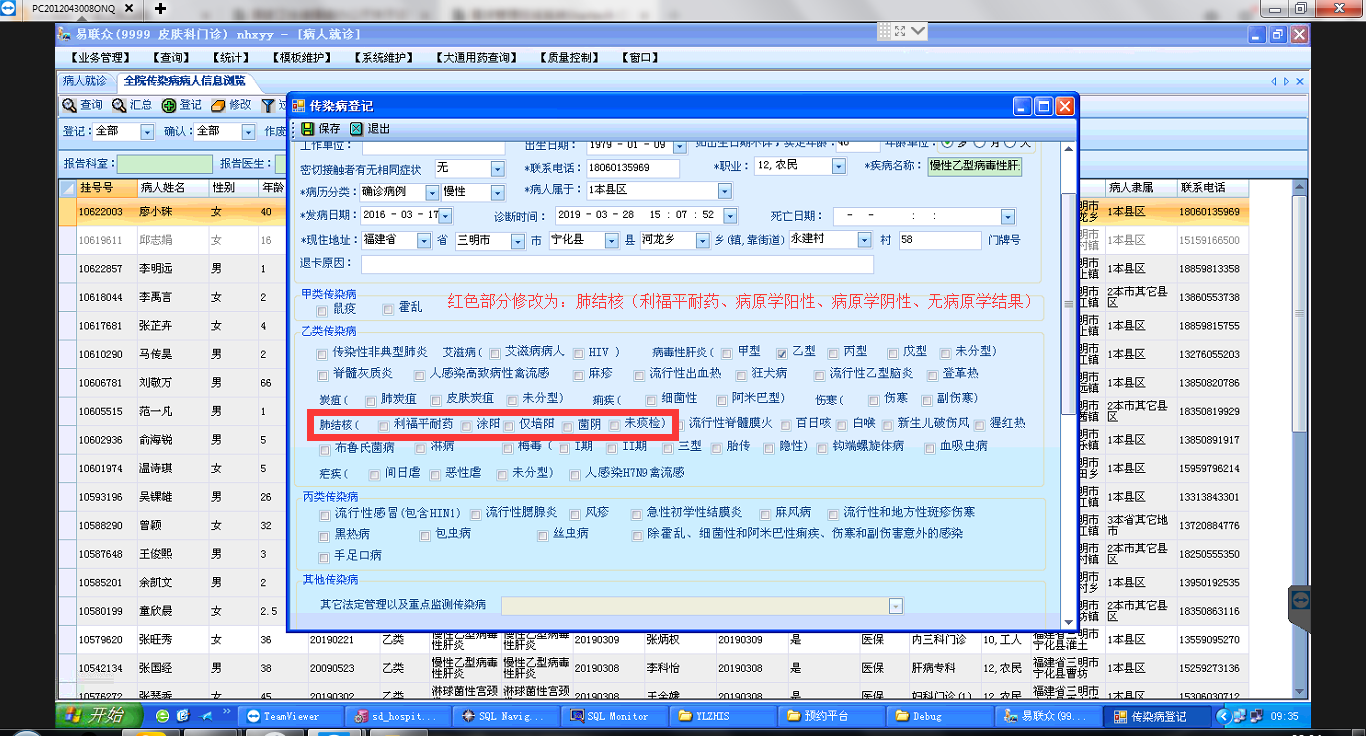
Task: Open the 密切接触者有无相同症状 dropdown
Action: pyautogui.click(x=499, y=168)
